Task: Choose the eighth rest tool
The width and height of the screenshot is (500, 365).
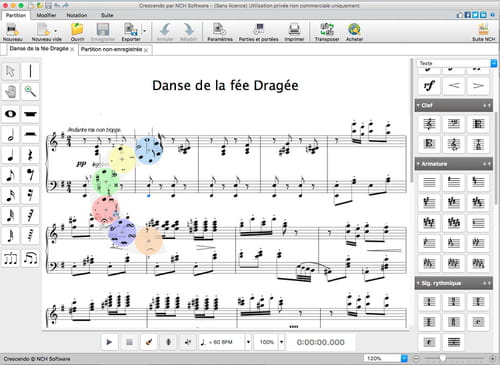Action: (x=30, y=175)
